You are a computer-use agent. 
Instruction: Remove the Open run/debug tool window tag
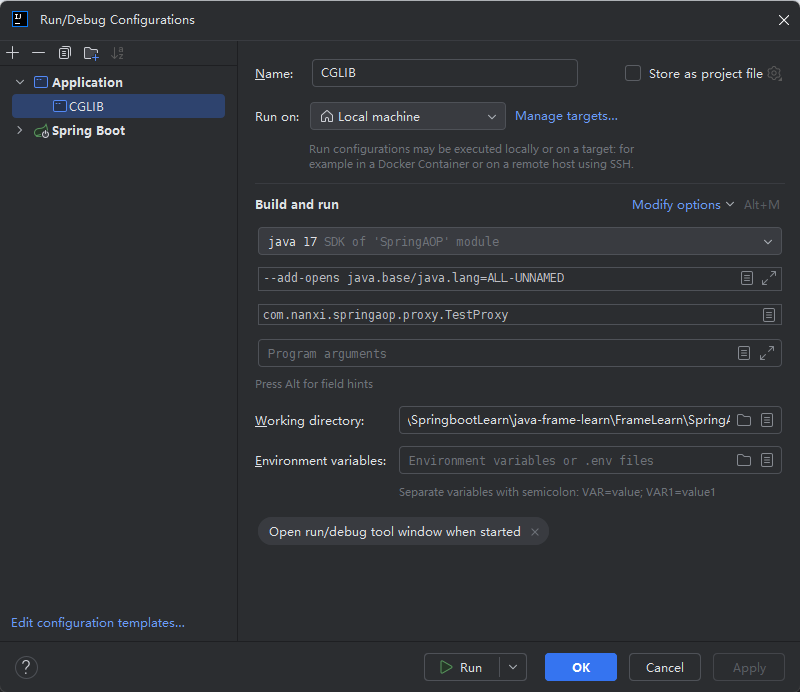[534, 532]
